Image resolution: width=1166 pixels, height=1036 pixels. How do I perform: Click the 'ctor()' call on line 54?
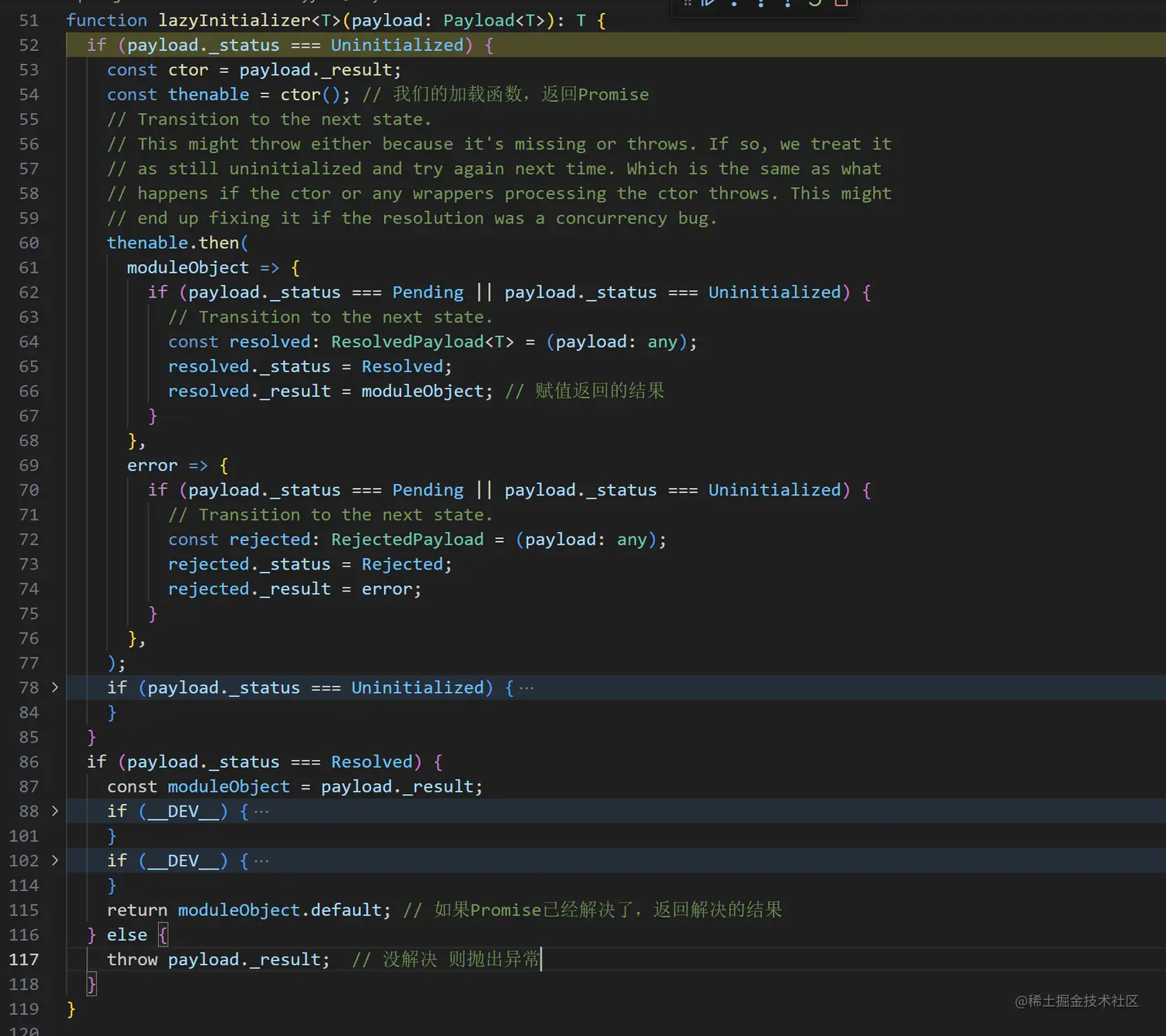(x=310, y=95)
